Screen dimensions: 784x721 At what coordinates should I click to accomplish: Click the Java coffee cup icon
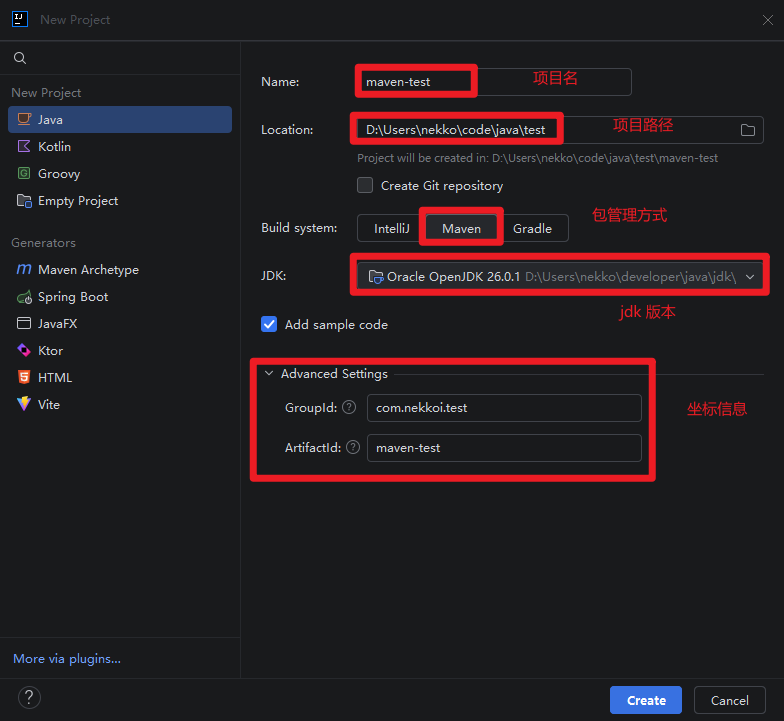pos(24,119)
